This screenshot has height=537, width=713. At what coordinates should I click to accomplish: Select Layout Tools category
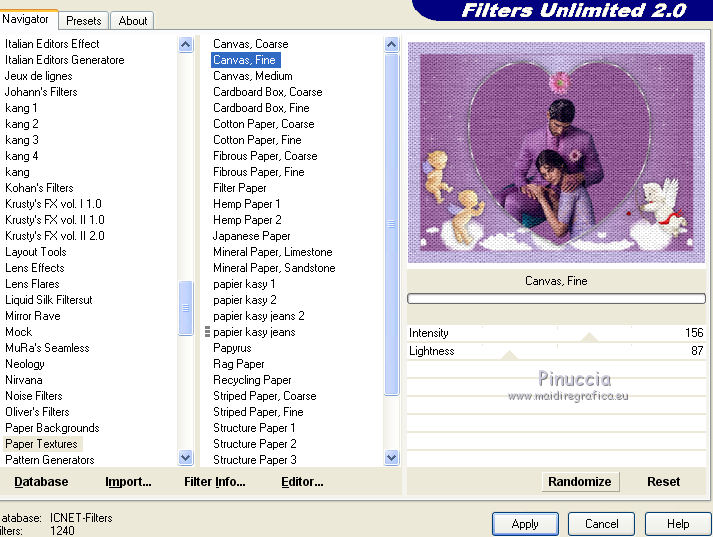(36, 252)
